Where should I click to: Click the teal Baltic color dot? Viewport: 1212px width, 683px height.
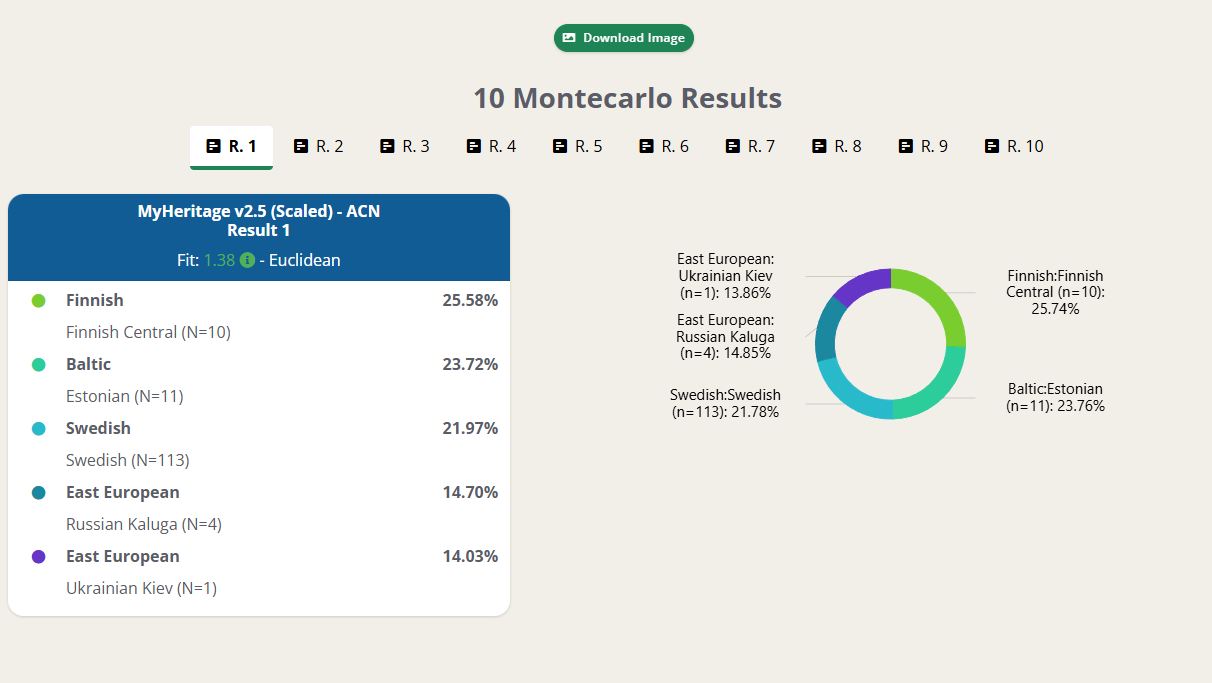point(39,364)
